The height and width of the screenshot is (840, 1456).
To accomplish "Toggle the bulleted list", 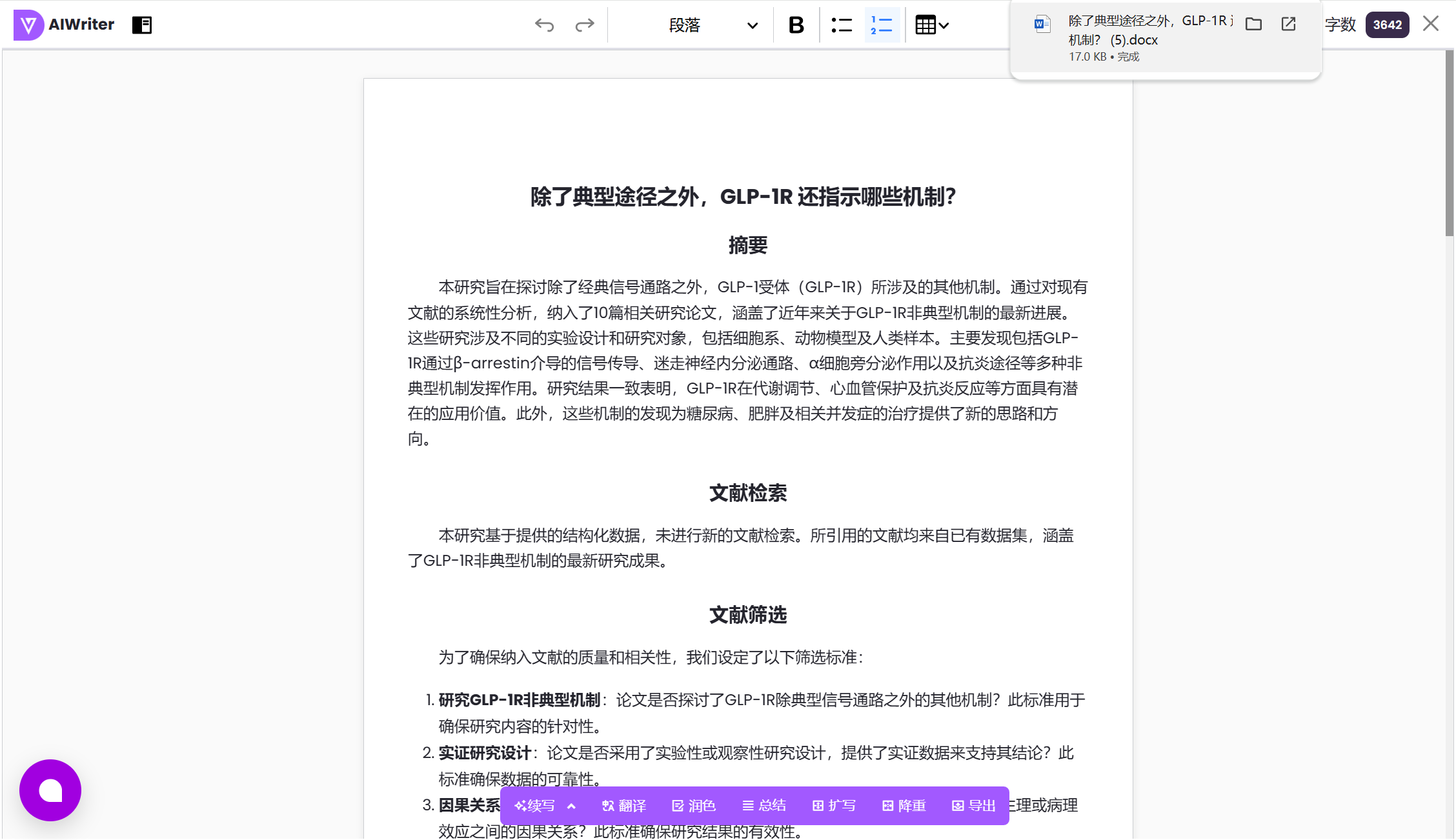I will click(841, 25).
